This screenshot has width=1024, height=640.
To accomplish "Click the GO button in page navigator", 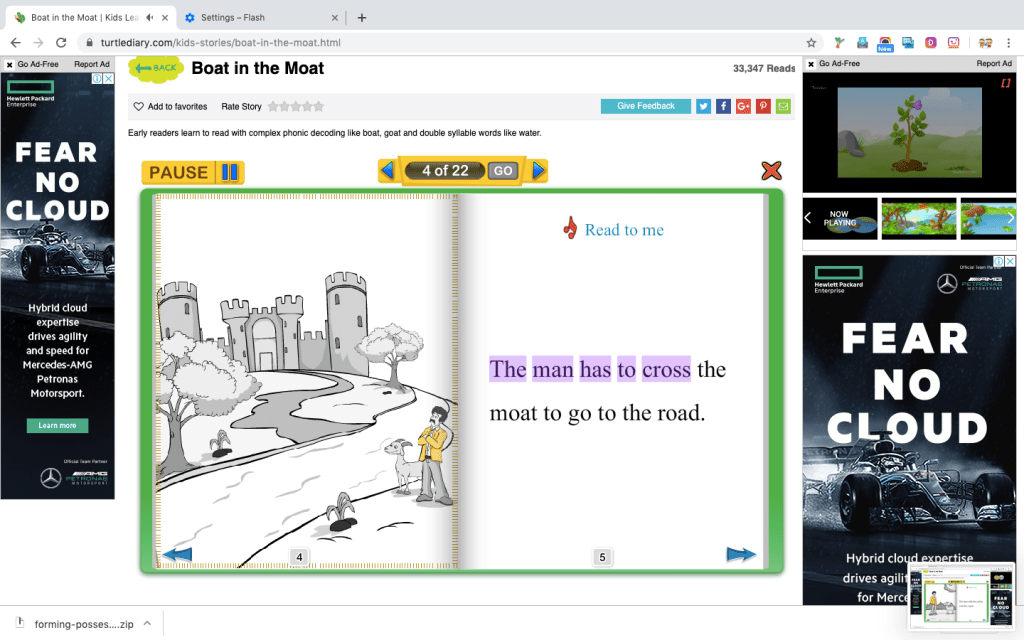I will point(503,171).
